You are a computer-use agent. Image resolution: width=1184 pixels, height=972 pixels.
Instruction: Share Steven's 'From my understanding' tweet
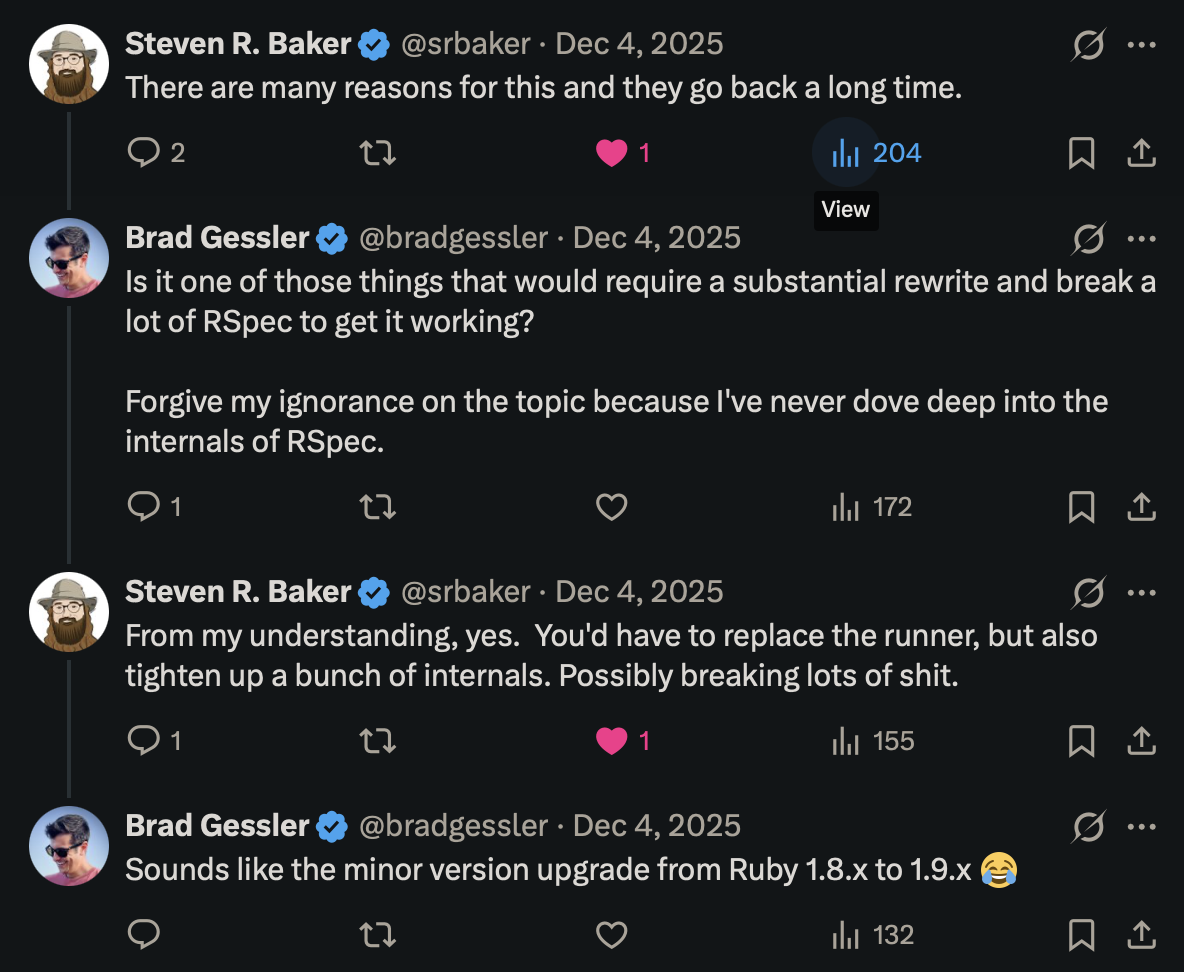(x=1141, y=741)
